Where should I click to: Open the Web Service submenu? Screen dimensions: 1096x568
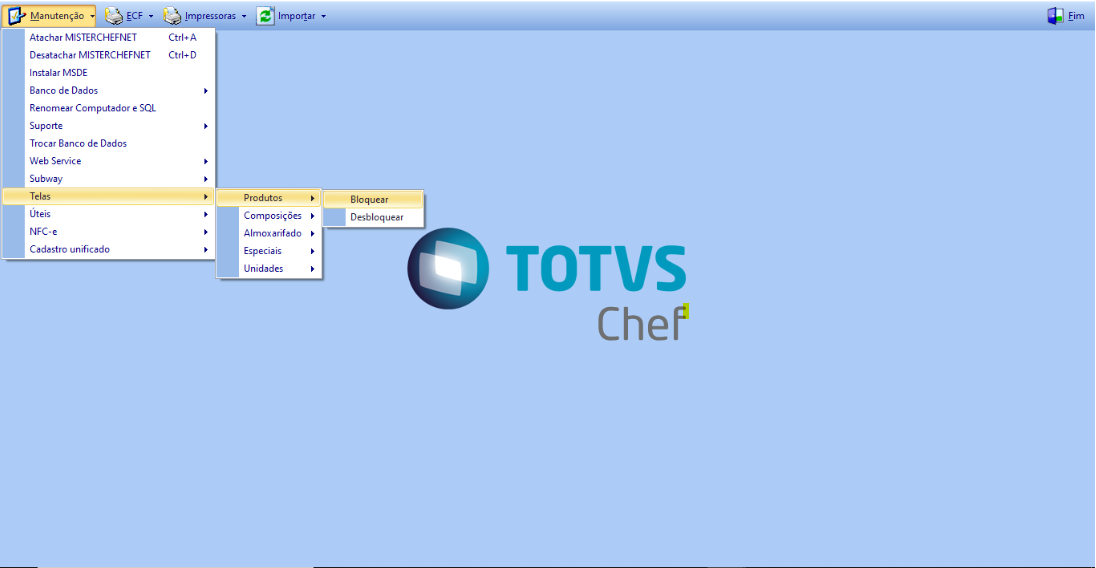(109, 161)
